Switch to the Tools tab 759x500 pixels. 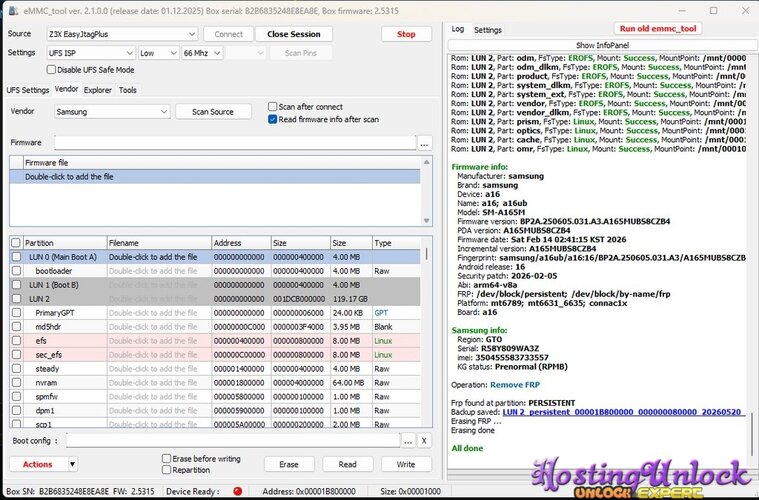[x=128, y=90]
